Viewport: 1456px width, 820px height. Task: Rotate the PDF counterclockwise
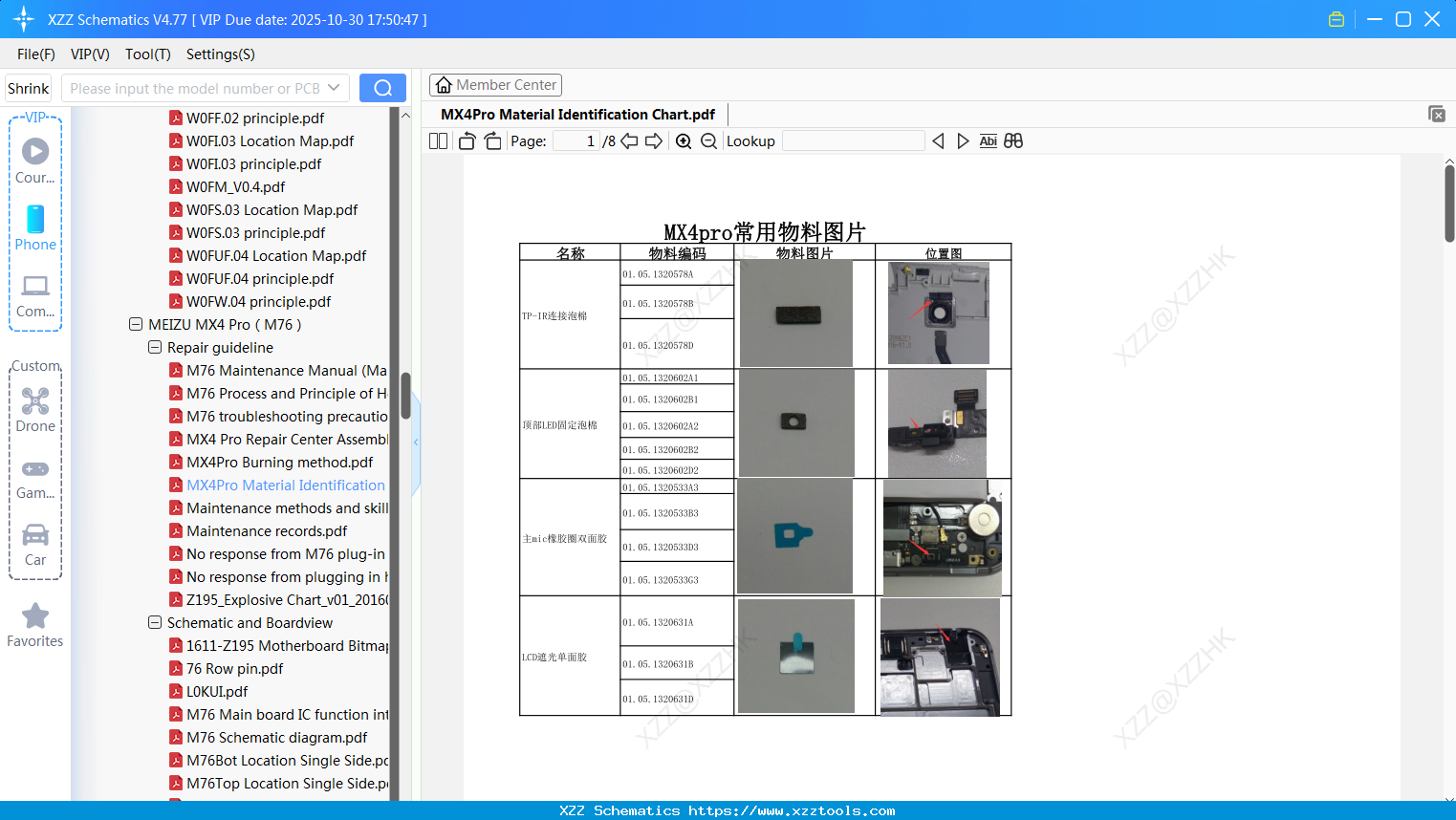coord(466,140)
